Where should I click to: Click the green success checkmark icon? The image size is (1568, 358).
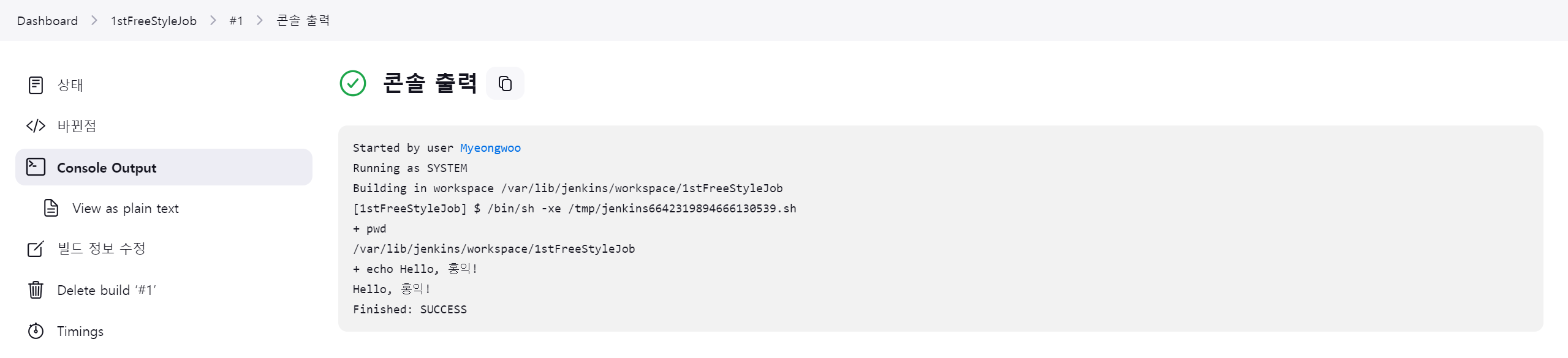353,83
